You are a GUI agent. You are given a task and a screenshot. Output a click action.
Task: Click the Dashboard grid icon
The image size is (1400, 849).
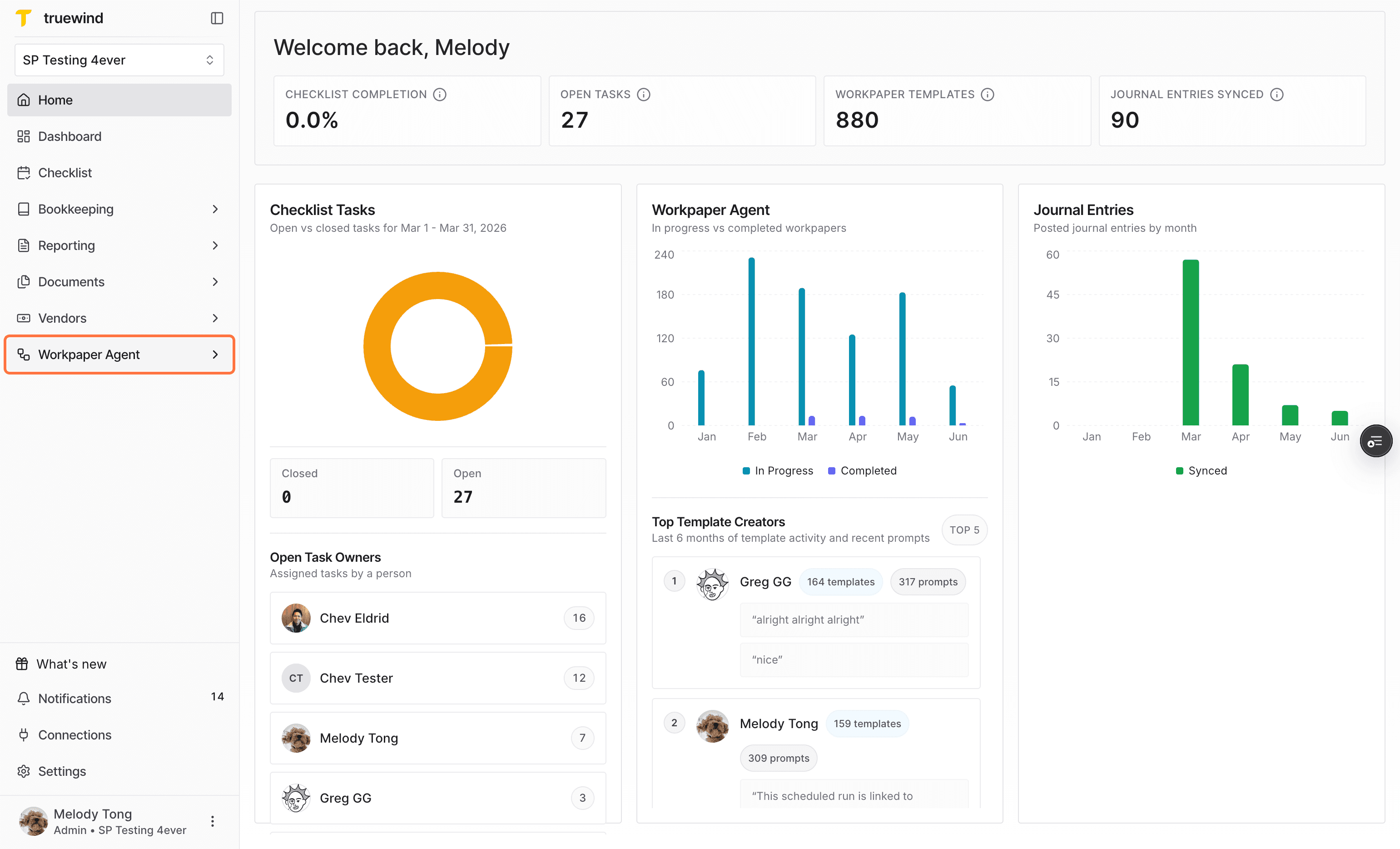coord(23,136)
